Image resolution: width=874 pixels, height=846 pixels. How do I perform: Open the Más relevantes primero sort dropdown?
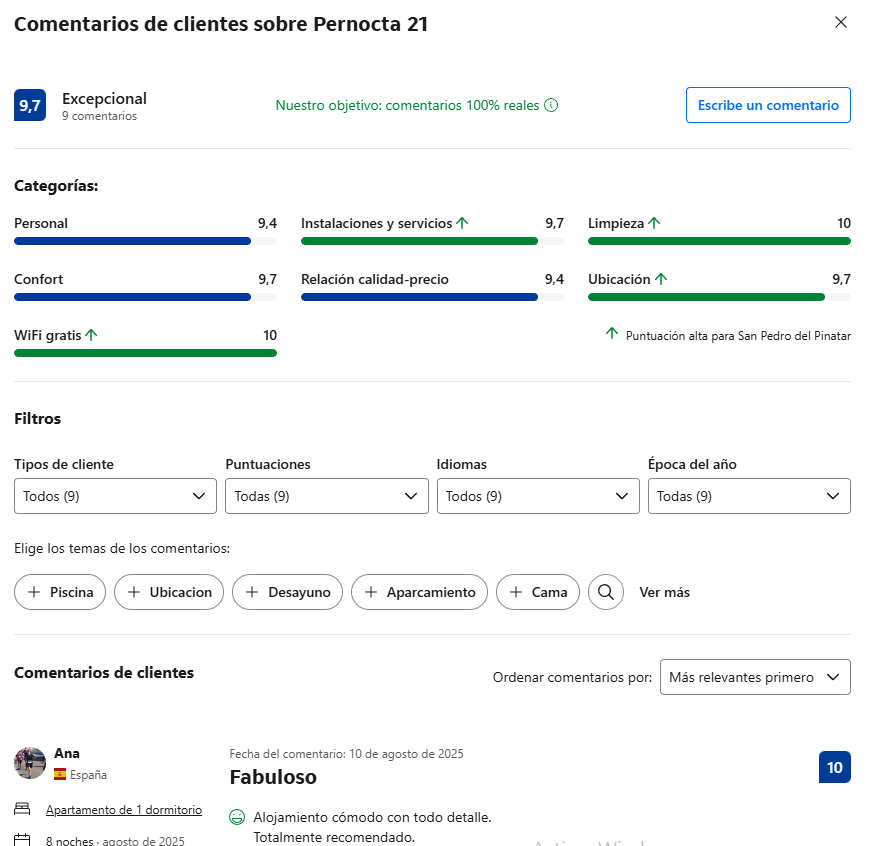coord(755,677)
